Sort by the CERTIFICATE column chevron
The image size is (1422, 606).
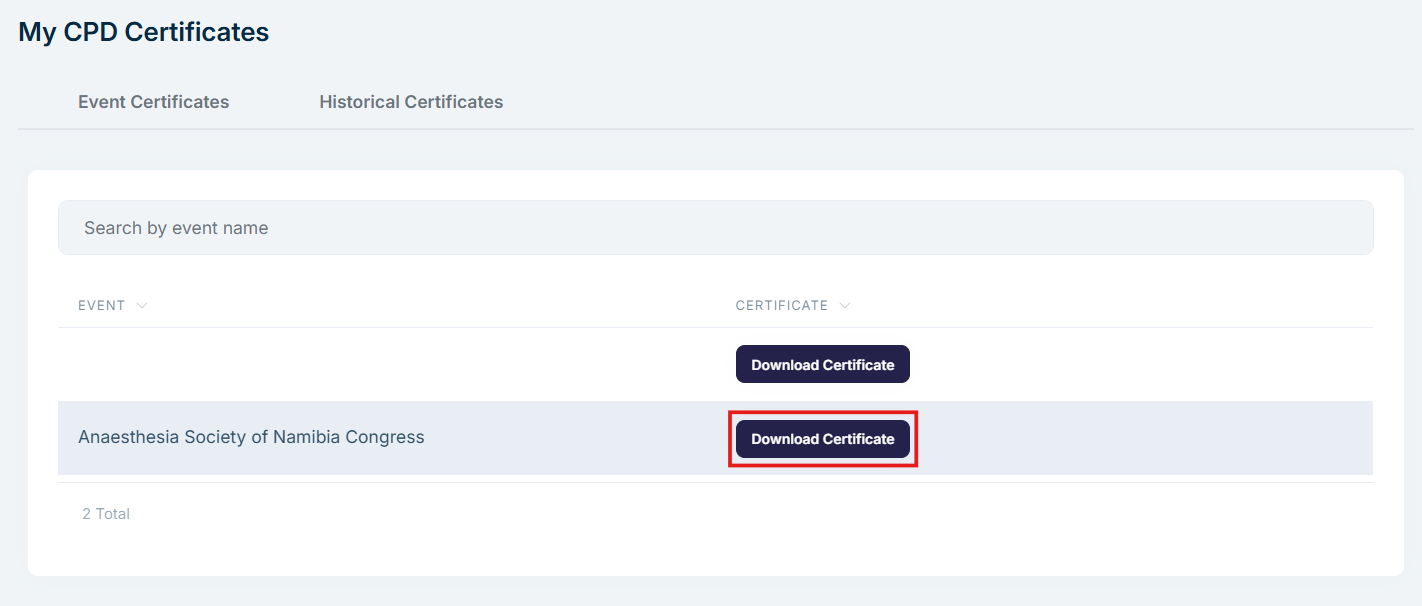coord(845,306)
